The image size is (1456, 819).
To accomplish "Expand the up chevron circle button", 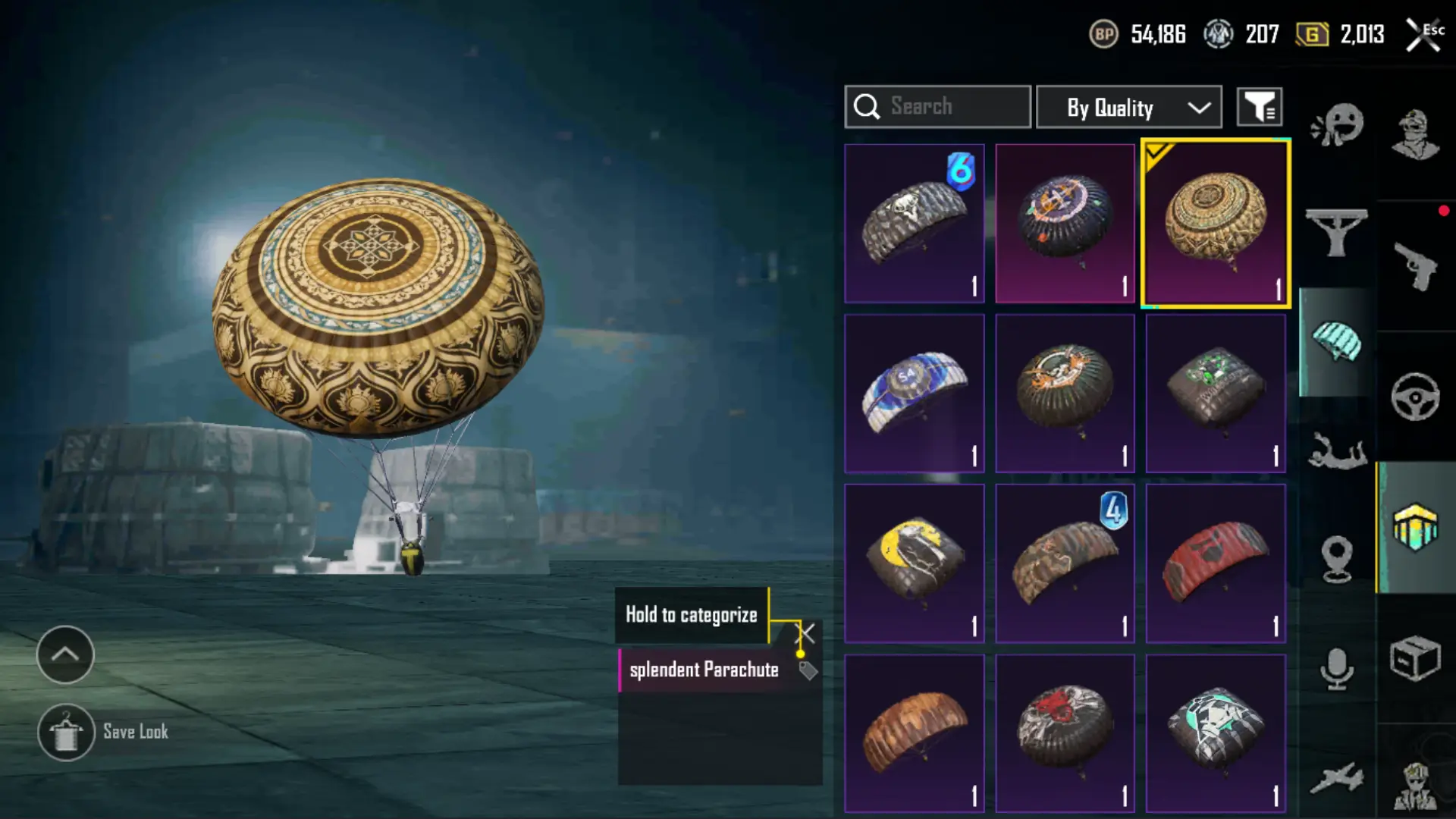I will pos(65,654).
